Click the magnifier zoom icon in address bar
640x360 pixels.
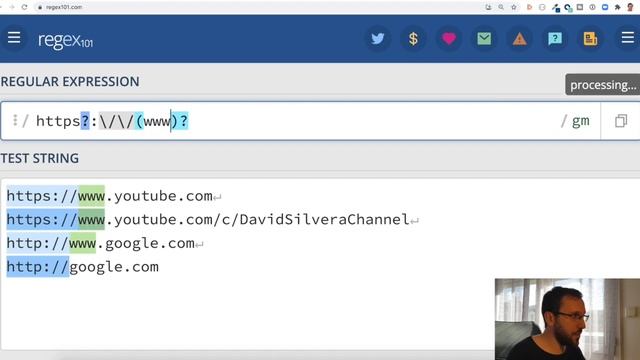pos(501,7)
